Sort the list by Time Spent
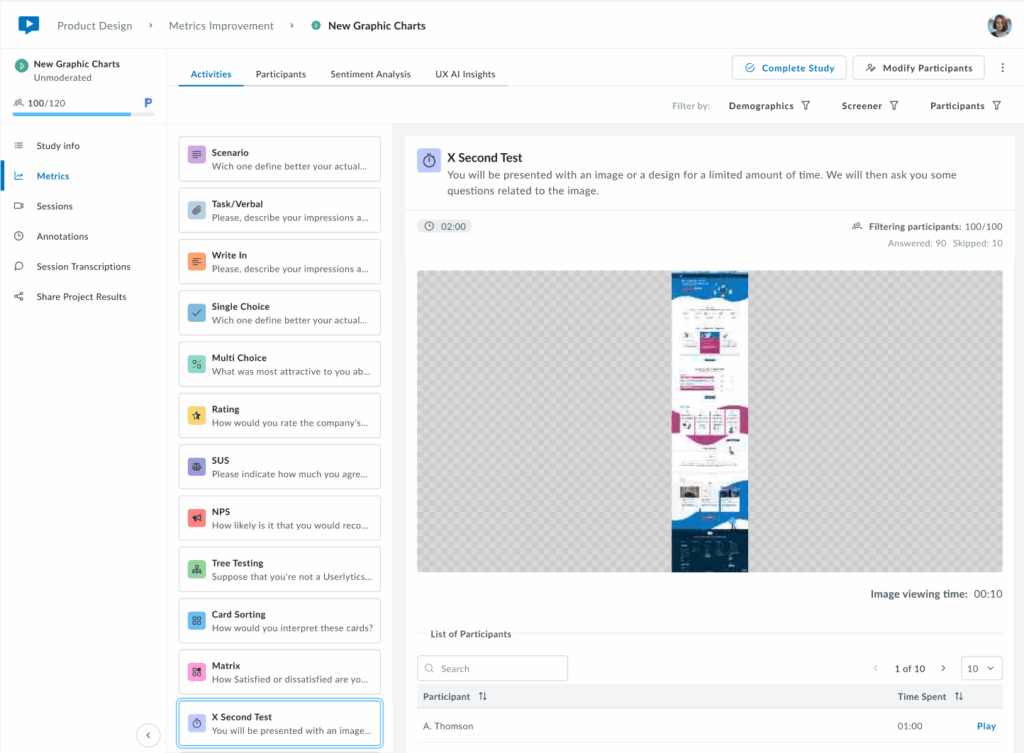The height and width of the screenshot is (753, 1024). pyautogui.click(x=958, y=696)
